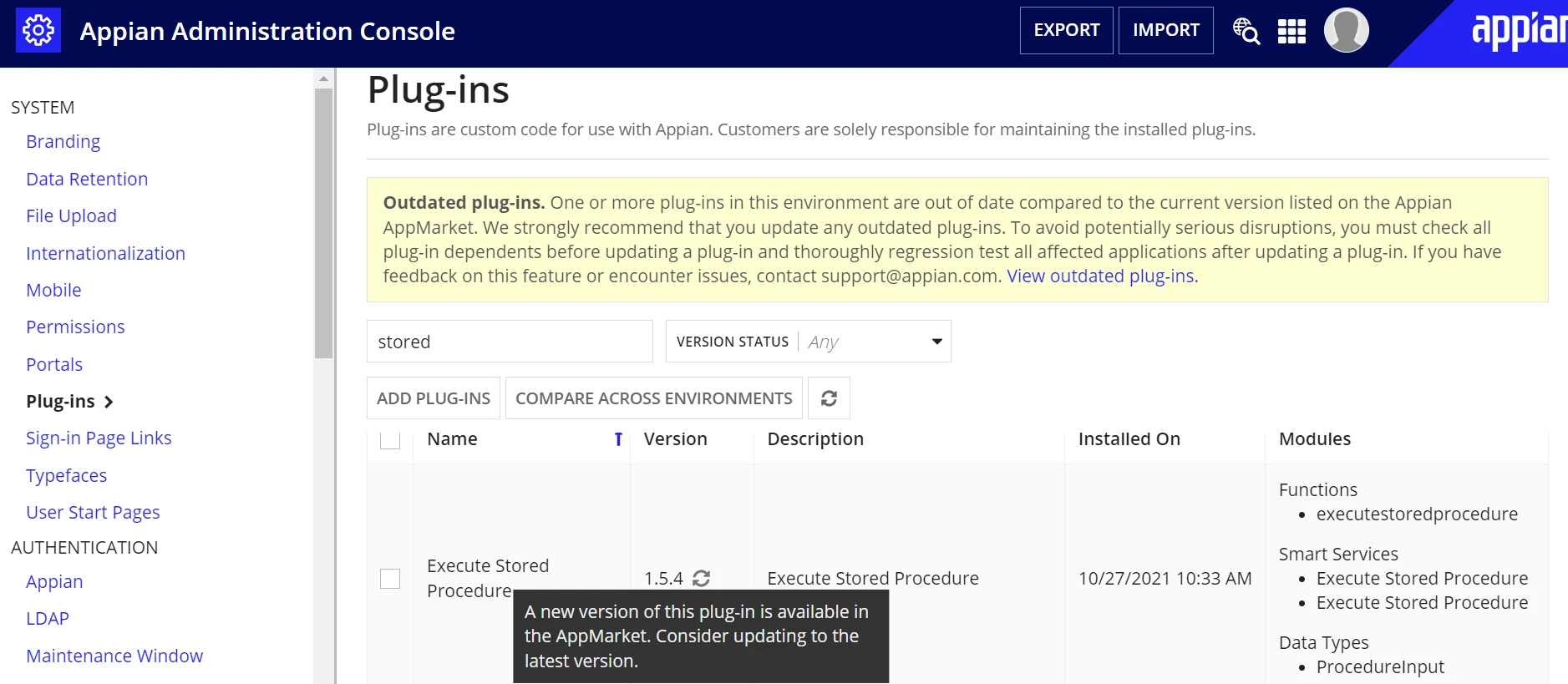1568x684 pixels.
Task: Open File Upload settings
Action: [71, 216]
